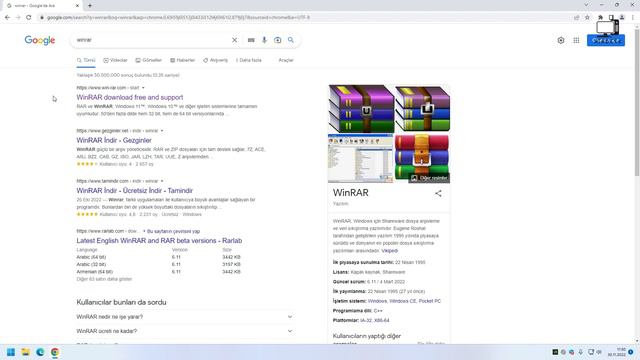Image resolution: width=640 pixels, height=360 pixels.
Task: Go back to the previous page
Action: 7,18
